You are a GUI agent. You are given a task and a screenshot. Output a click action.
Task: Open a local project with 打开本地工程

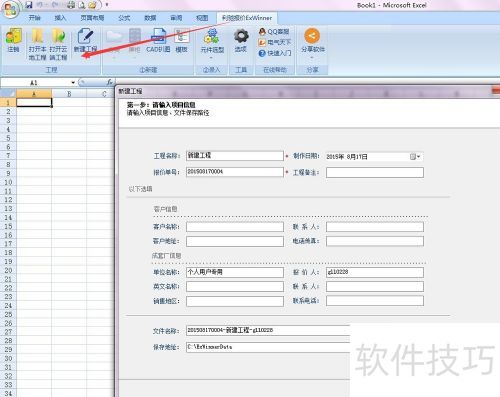[x=37, y=44]
